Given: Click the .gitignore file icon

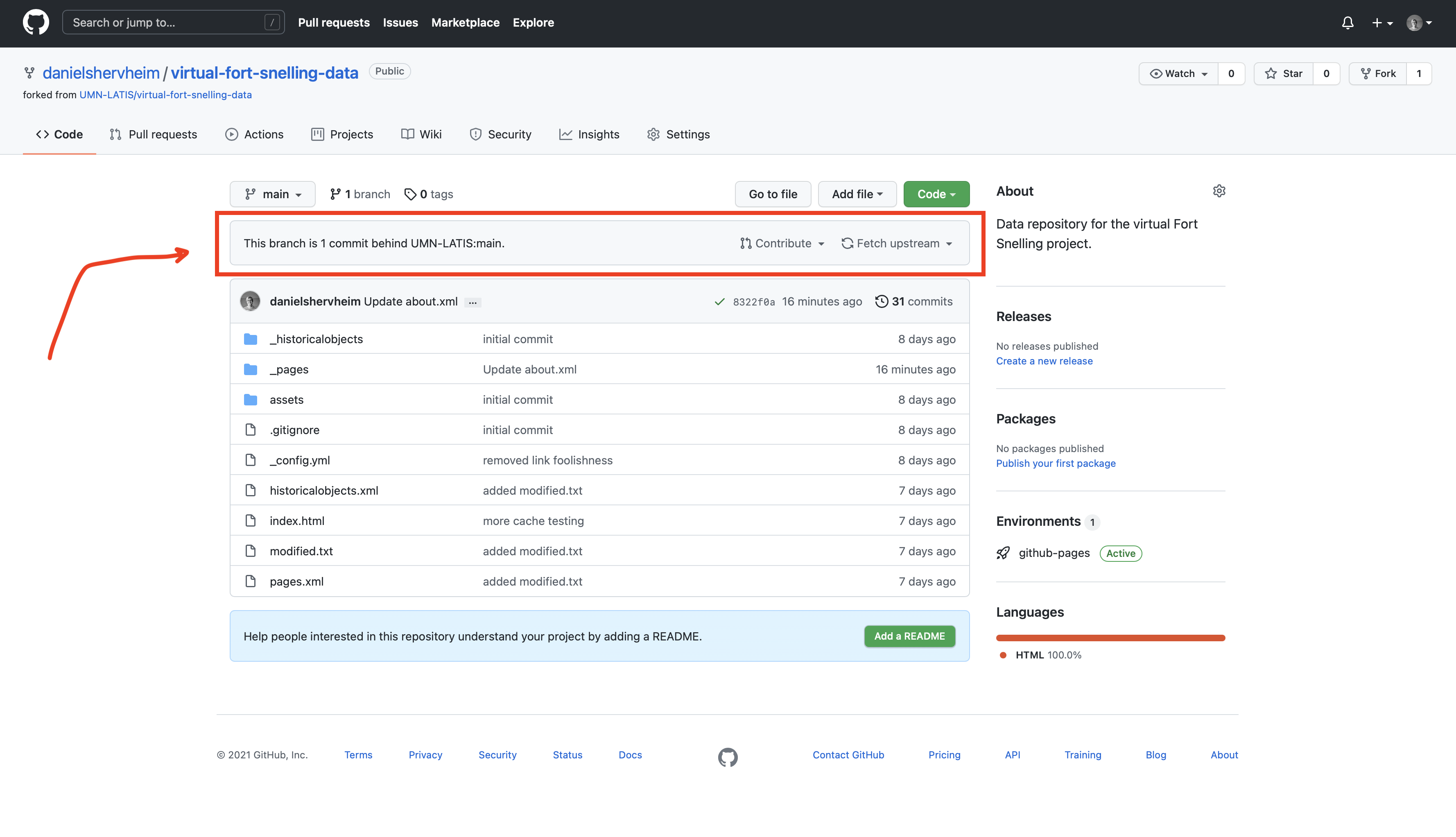Looking at the screenshot, I should coord(250,430).
